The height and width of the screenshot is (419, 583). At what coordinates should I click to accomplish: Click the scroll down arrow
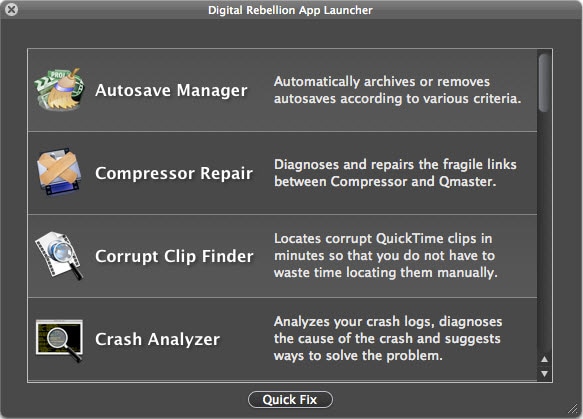tap(544, 374)
